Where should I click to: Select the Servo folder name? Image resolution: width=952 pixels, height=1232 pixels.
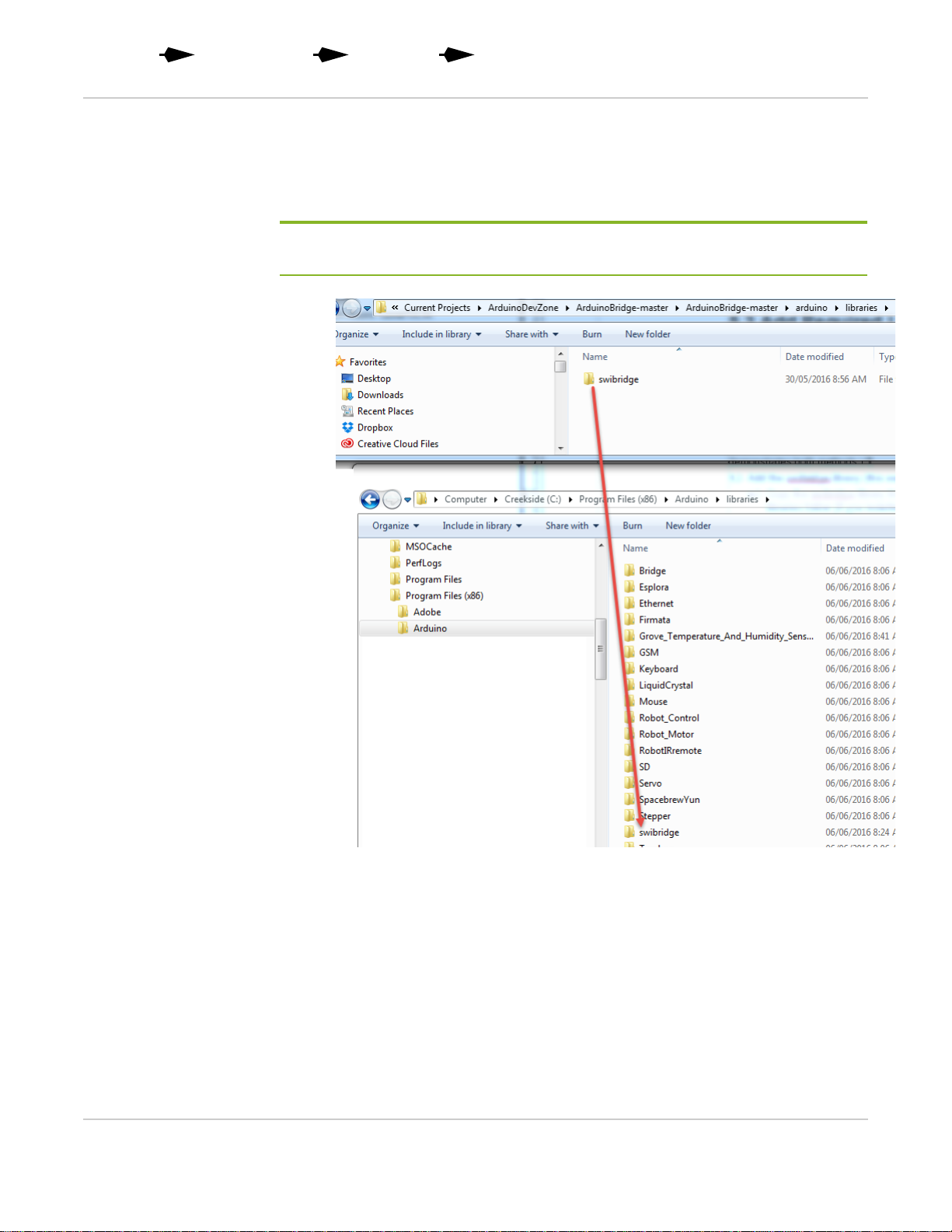(650, 783)
